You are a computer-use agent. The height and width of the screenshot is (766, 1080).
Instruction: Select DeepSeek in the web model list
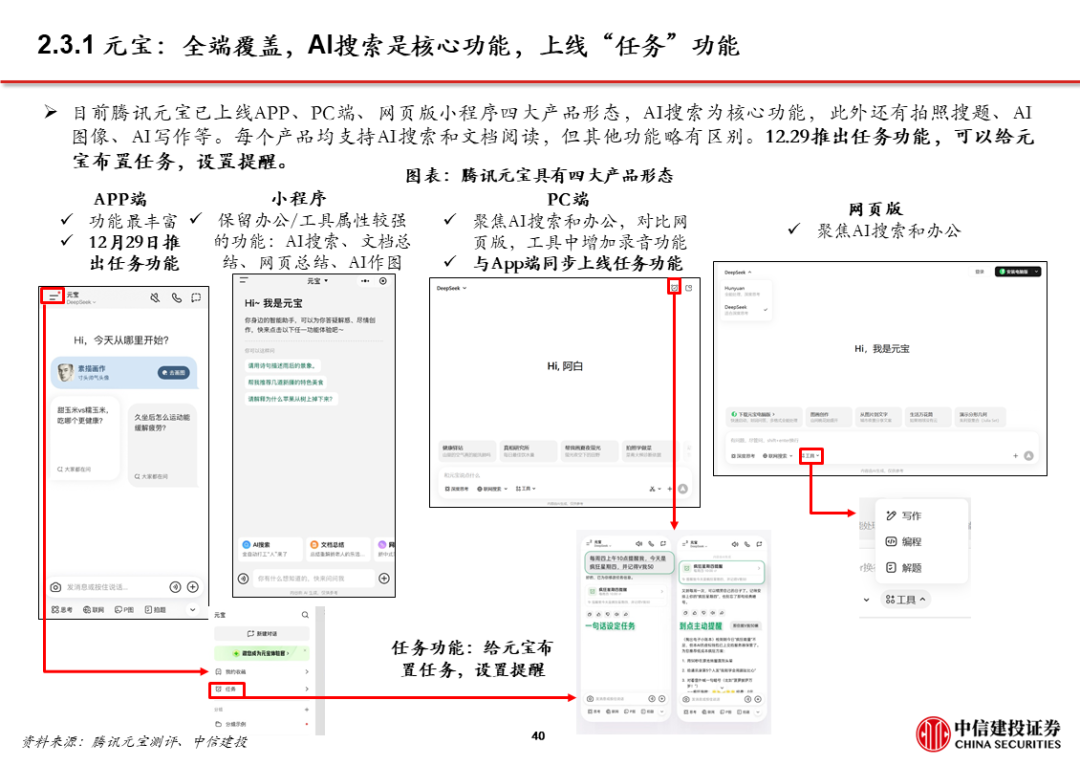[x=737, y=308]
